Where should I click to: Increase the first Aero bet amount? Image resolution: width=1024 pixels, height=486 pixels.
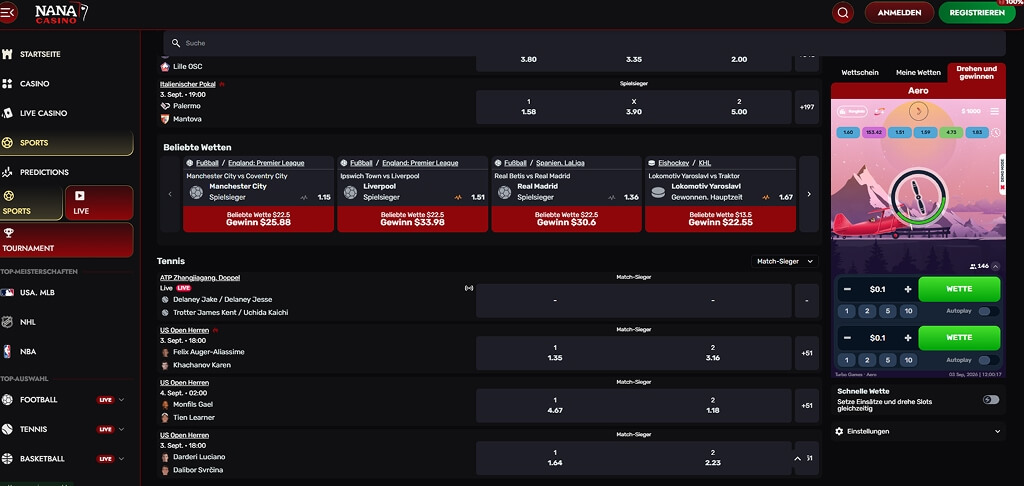point(907,289)
